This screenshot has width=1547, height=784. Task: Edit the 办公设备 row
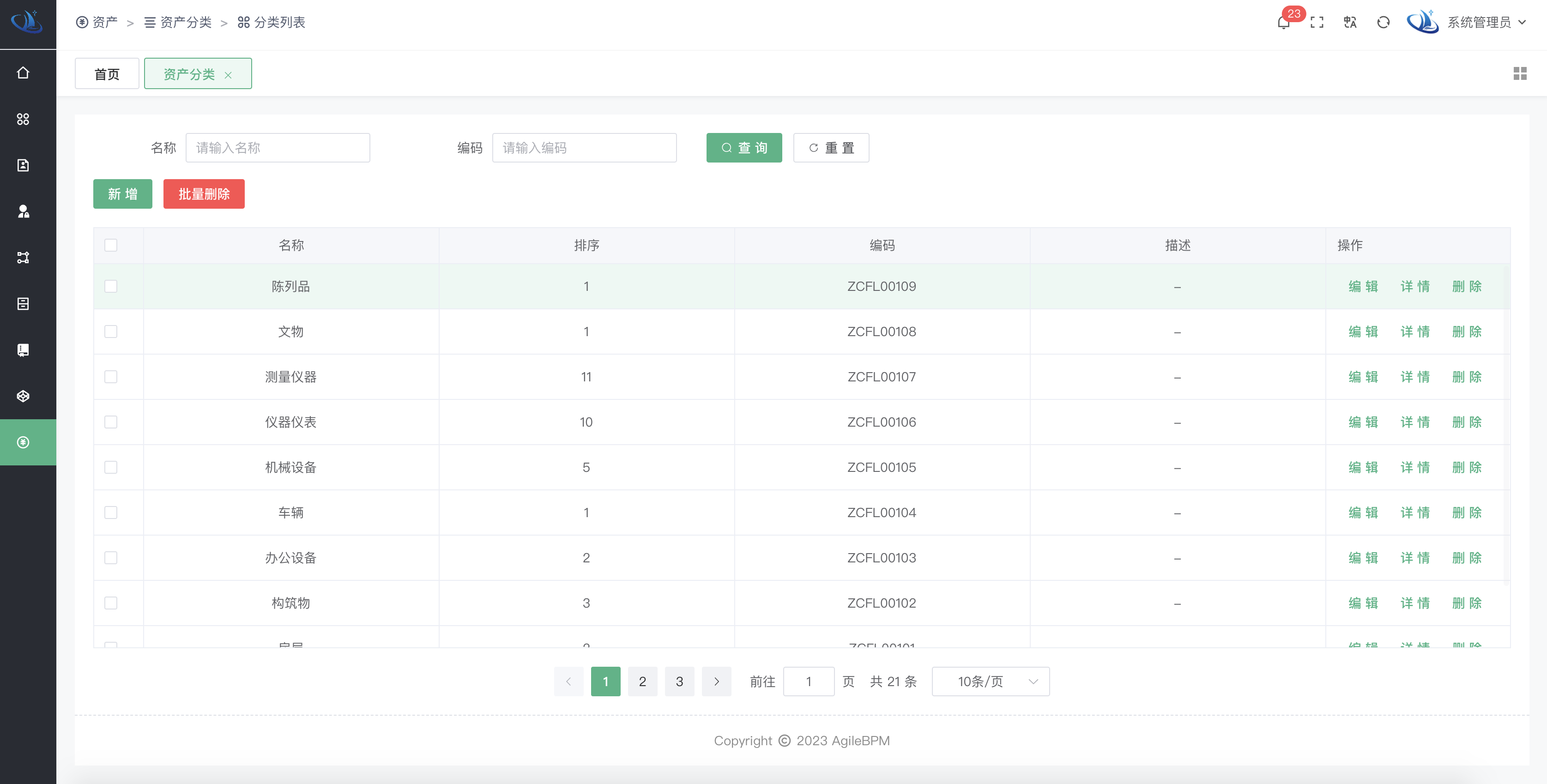(1363, 558)
